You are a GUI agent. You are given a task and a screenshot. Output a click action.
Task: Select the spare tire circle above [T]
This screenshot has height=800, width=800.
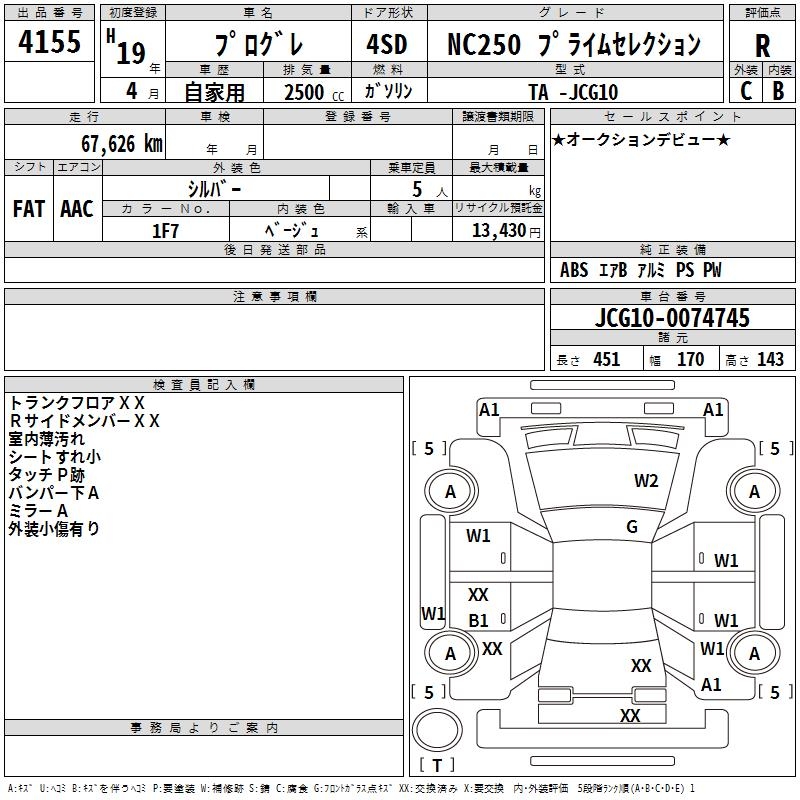[x=437, y=730]
